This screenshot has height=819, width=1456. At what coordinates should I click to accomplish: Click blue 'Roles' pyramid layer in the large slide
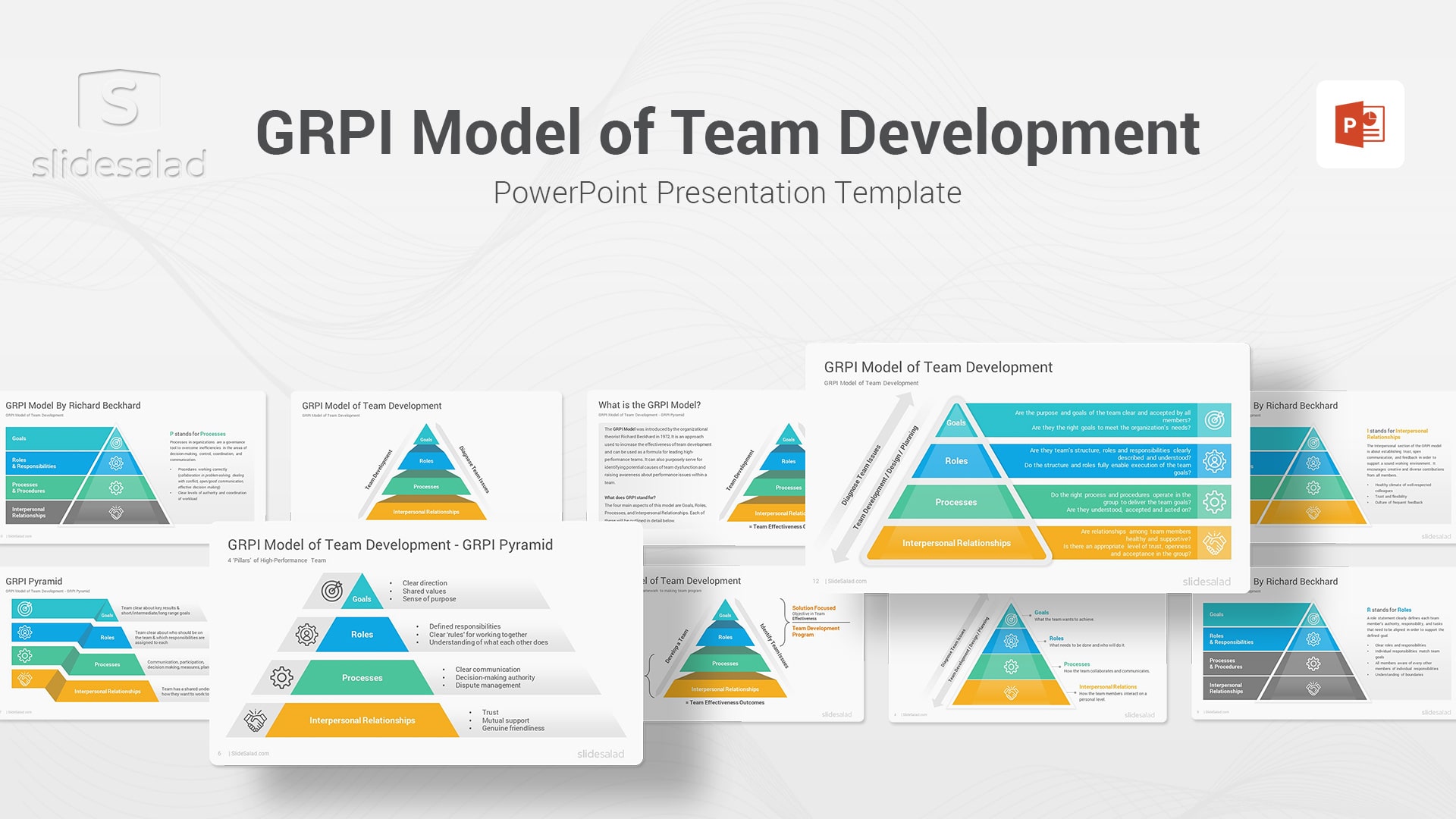(x=956, y=461)
